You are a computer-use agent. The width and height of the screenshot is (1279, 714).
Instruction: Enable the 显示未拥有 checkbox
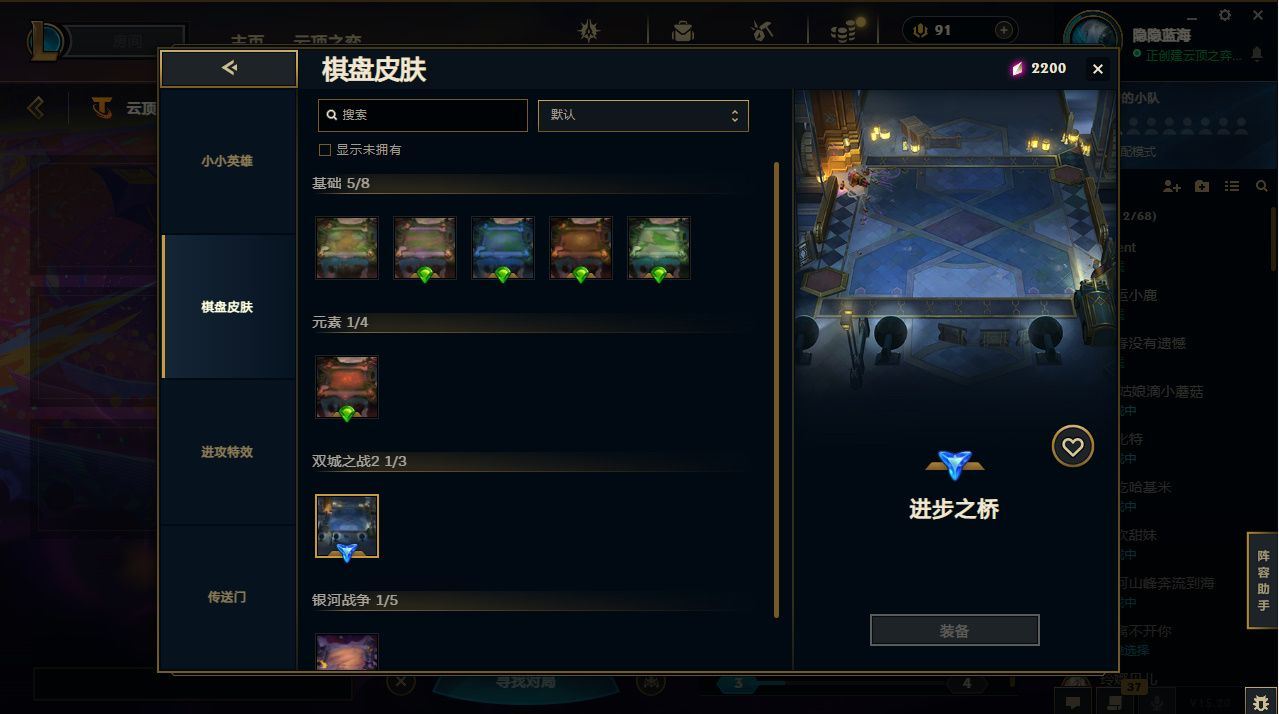(x=324, y=150)
